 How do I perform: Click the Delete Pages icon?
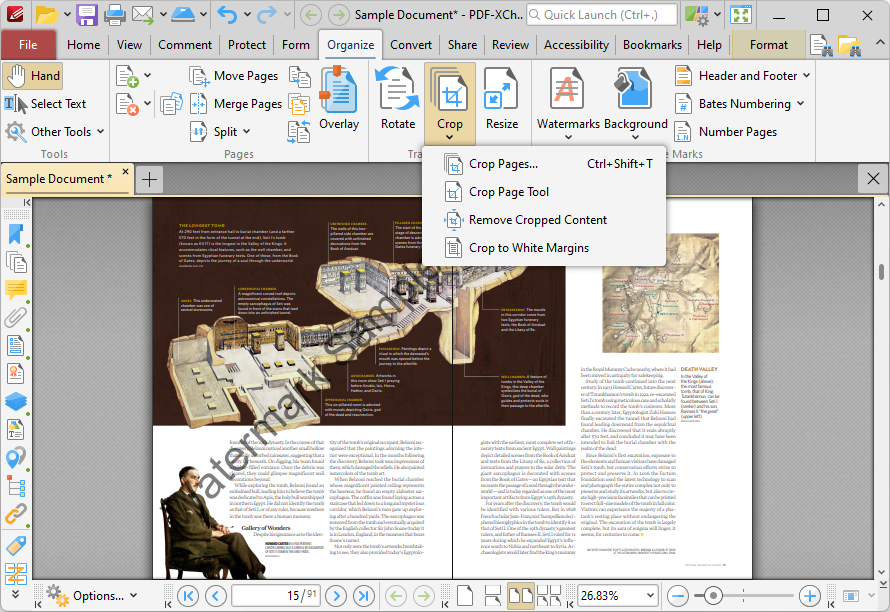pyautogui.click(x=127, y=104)
